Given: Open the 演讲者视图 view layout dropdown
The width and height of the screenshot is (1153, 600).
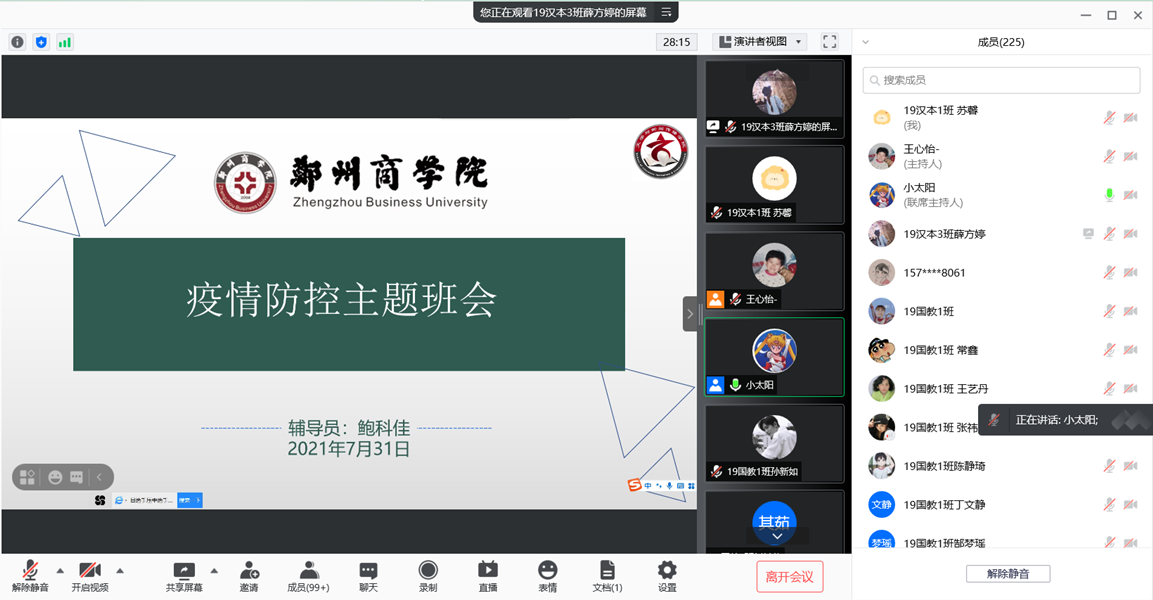Looking at the screenshot, I should tap(760, 42).
